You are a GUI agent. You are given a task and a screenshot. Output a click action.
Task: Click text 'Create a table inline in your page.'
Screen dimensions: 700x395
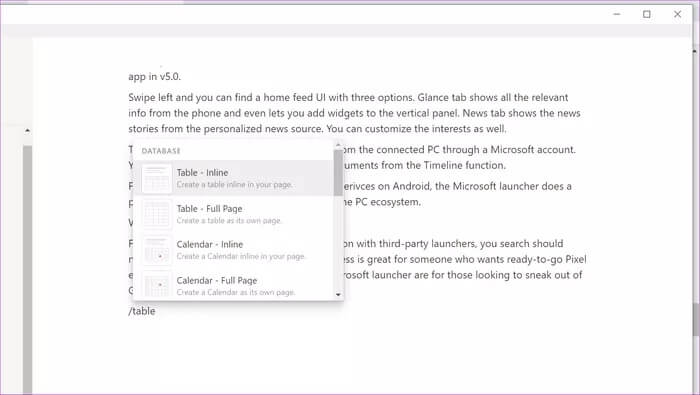coord(235,184)
